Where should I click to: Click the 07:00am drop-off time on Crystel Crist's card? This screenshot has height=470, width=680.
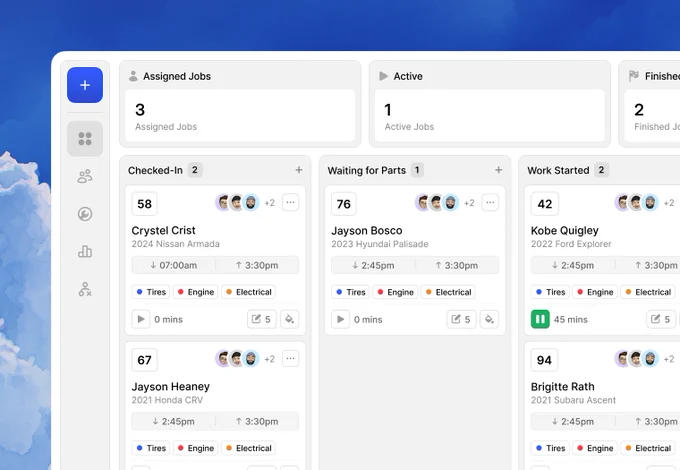click(x=173, y=265)
